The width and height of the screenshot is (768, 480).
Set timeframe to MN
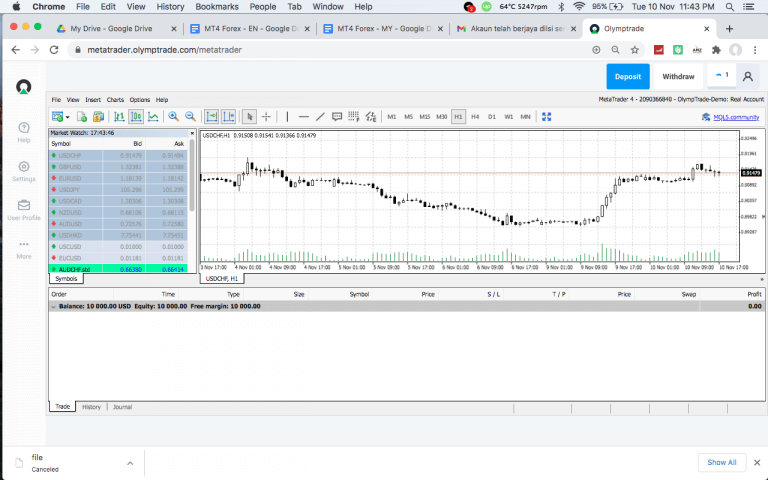[526, 117]
